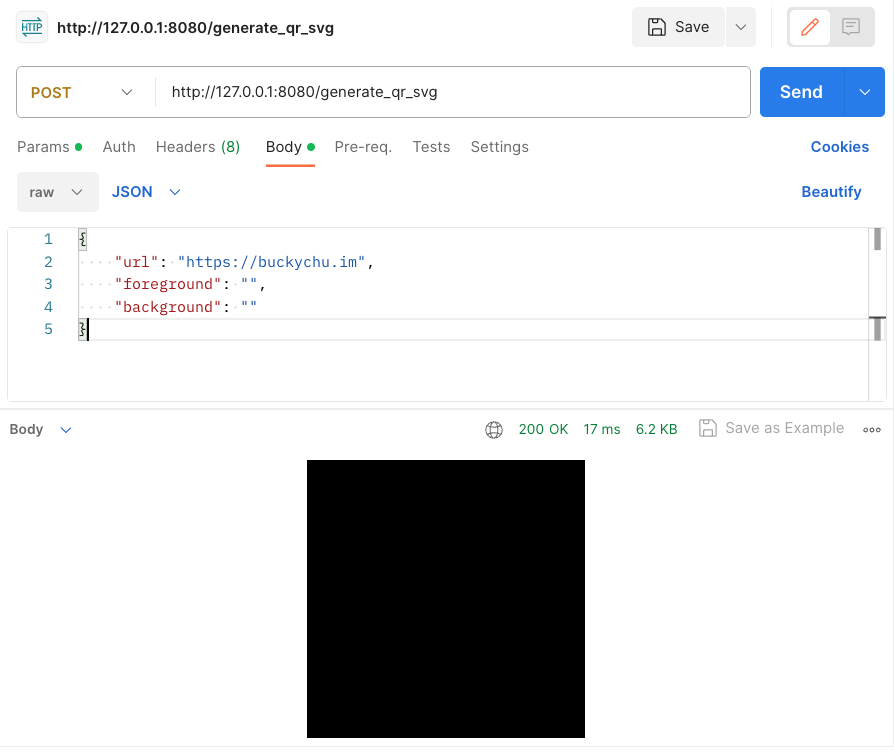The image size is (894, 755).
Task: Click the "foreground" key in line 3
Action: coord(168,285)
